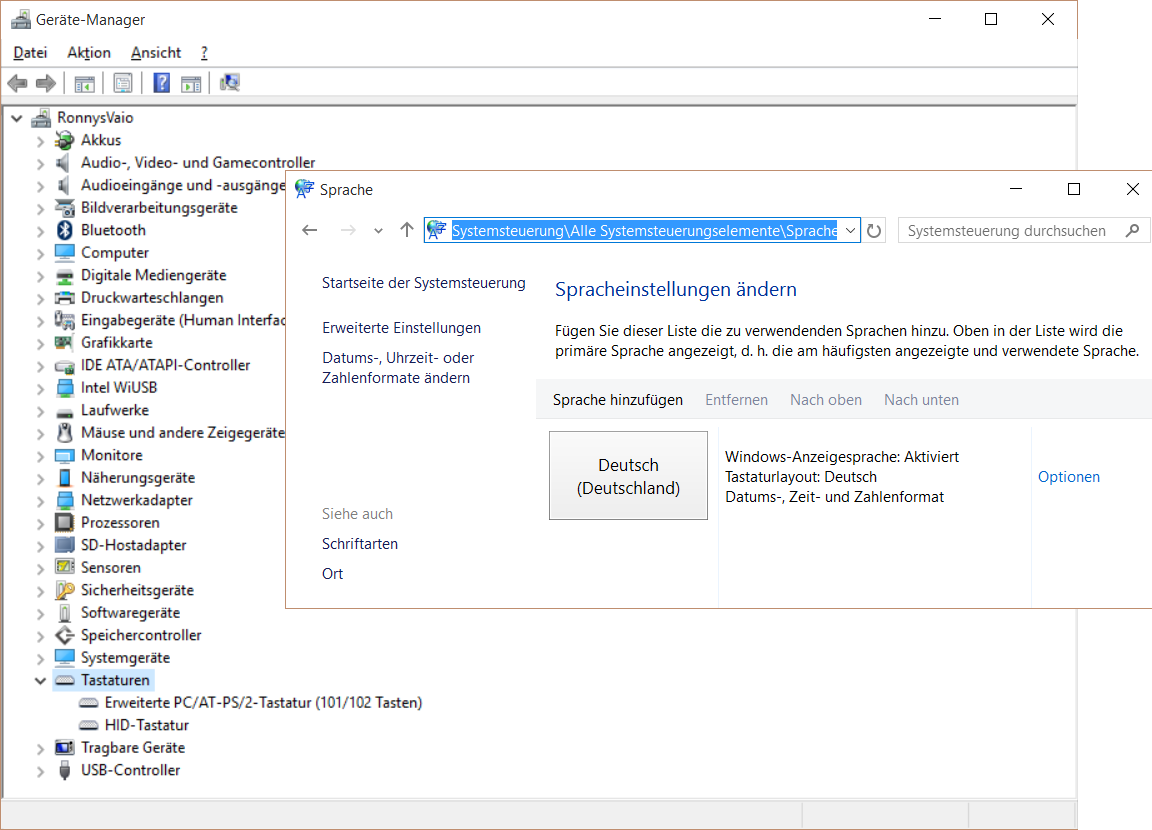Click the Sensoren icon

pyautogui.click(x=65, y=568)
